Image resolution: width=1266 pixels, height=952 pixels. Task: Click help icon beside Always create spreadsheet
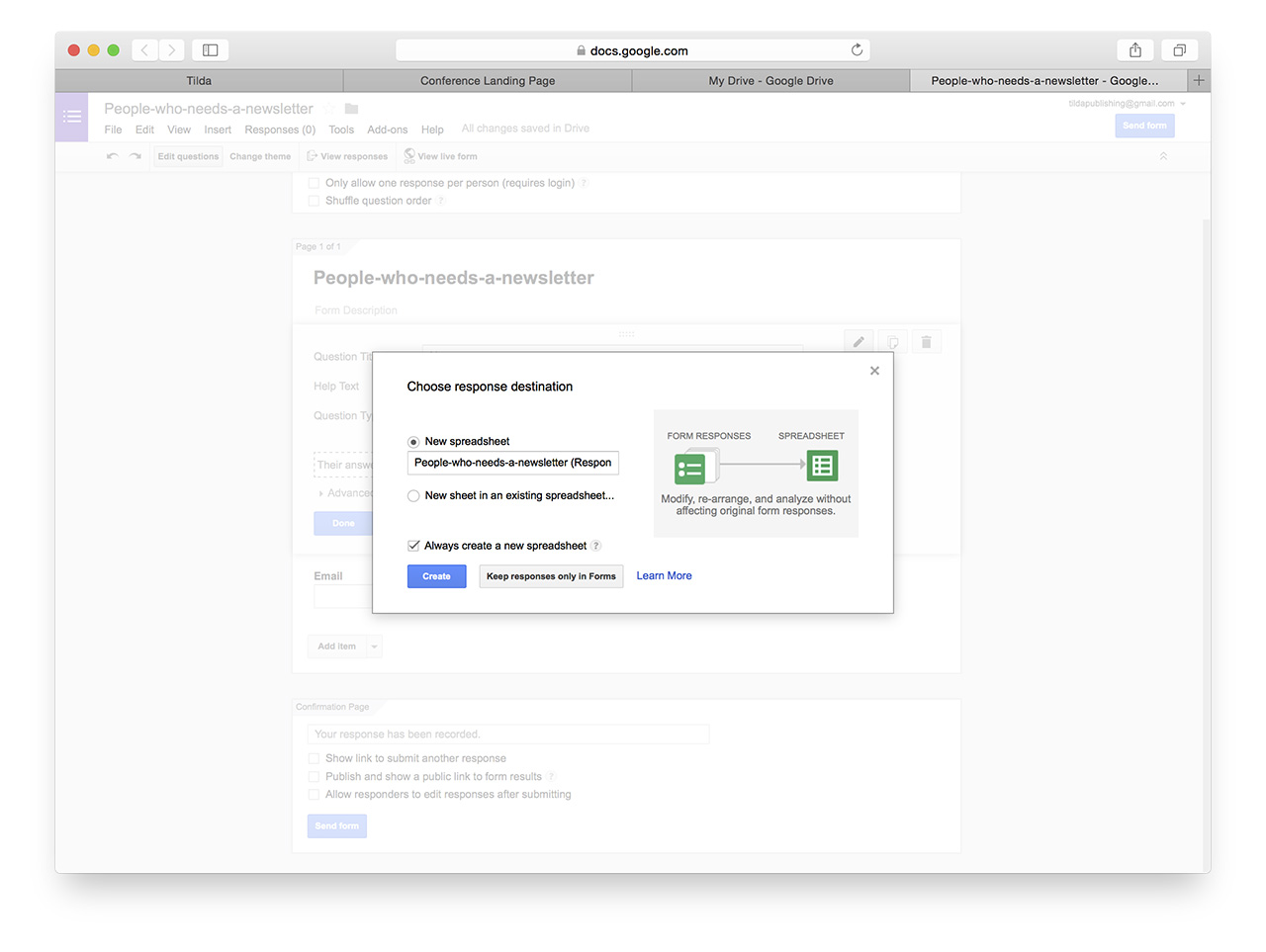596,546
